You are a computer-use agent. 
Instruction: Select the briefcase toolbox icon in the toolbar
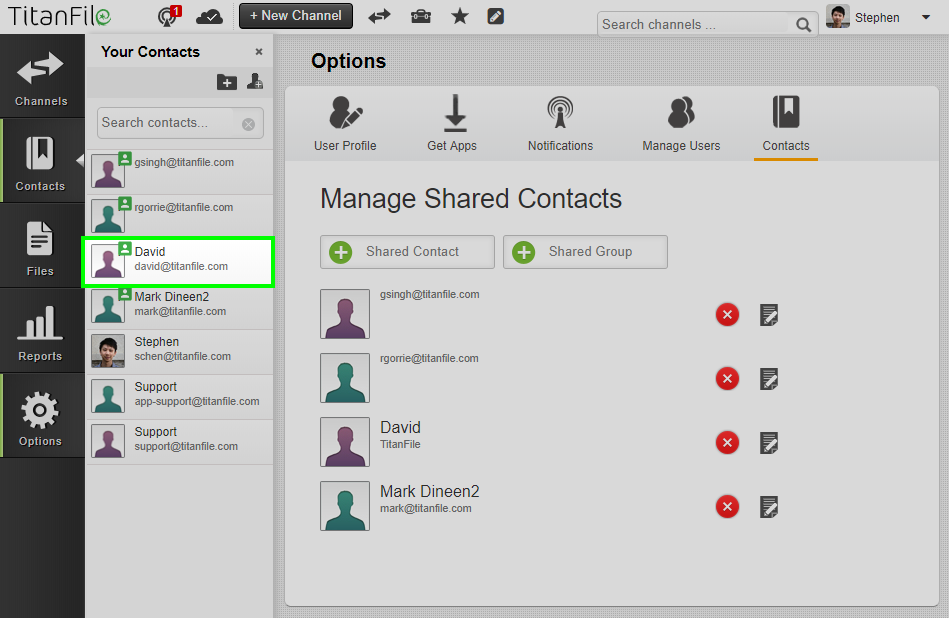coord(420,16)
